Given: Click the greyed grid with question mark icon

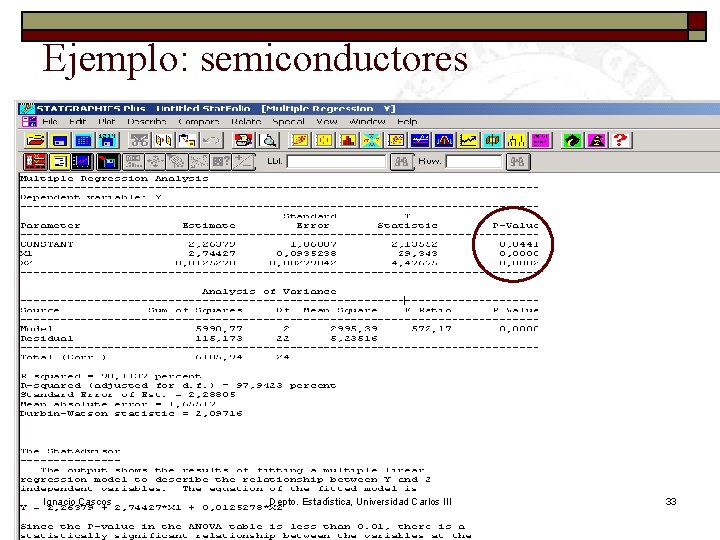Looking at the screenshot, I should point(221,162).
